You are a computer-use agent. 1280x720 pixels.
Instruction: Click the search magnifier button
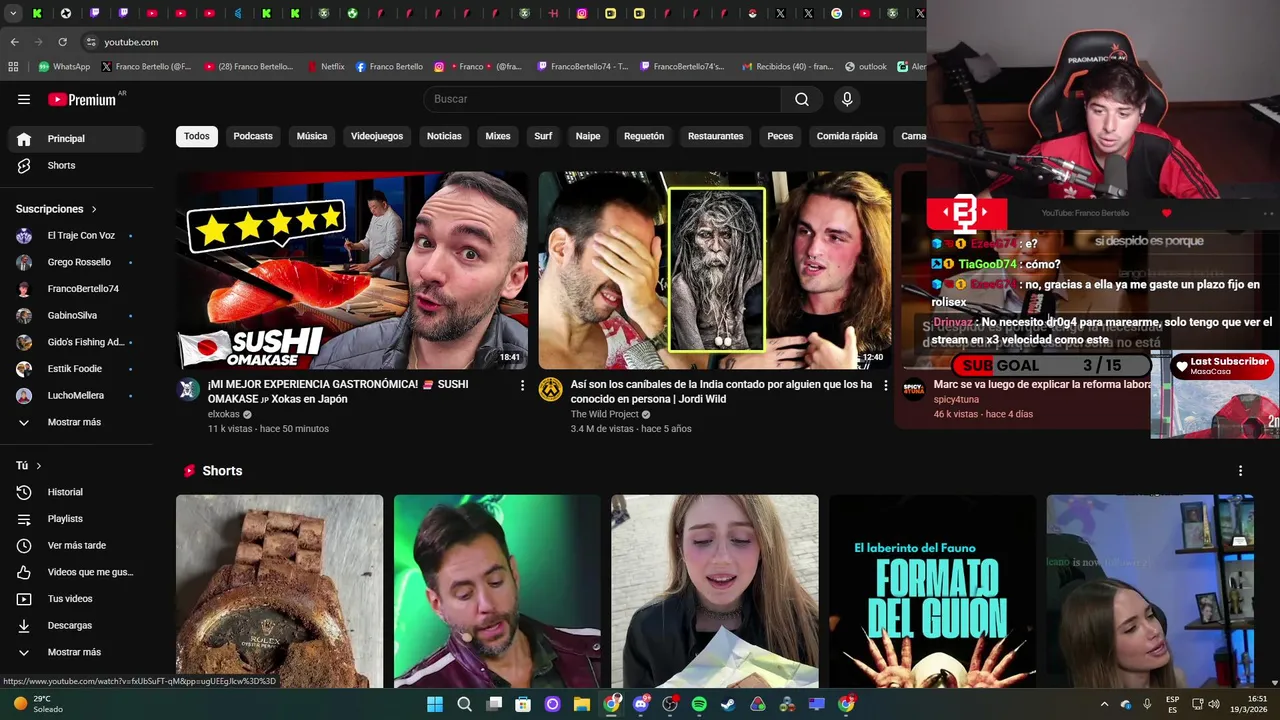click(x=802, y=99)
